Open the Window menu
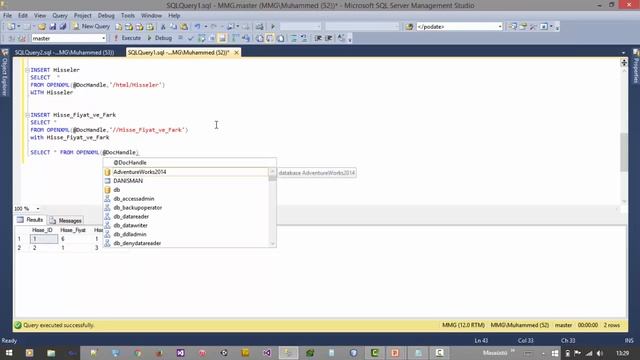 (x=151, y=16)
